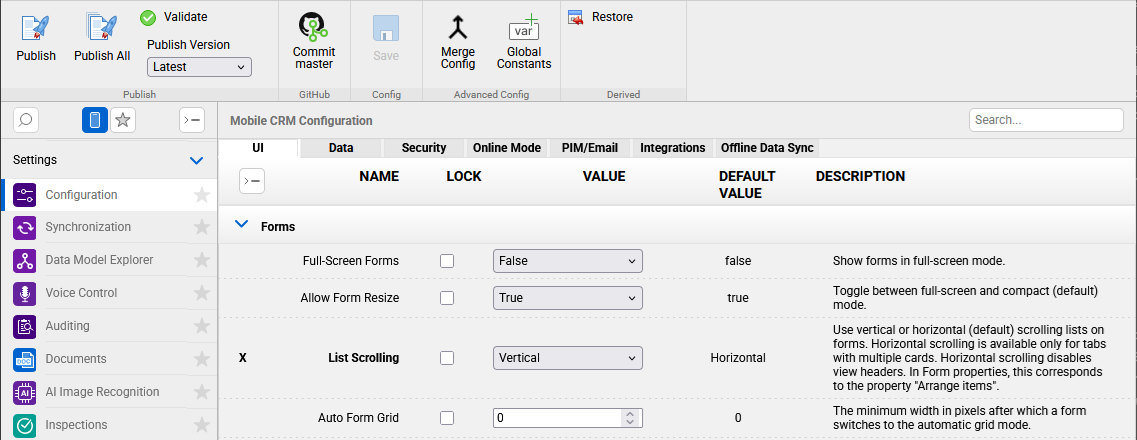This screenshot has width=1137, height=440.
Task: Increase the Auto Form Grid value
Action: 630,414
